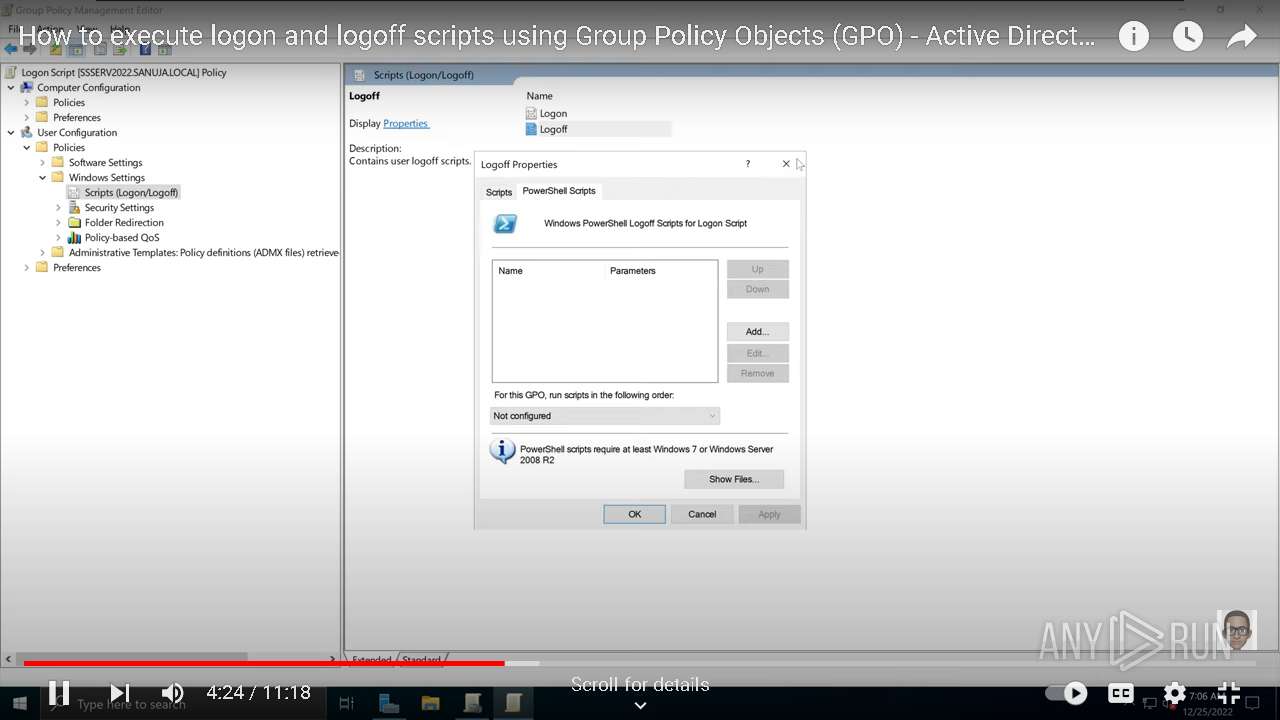The image size is (1280, 720).
Task: Expand the Software Settings node
Action: tap(43, 162)
